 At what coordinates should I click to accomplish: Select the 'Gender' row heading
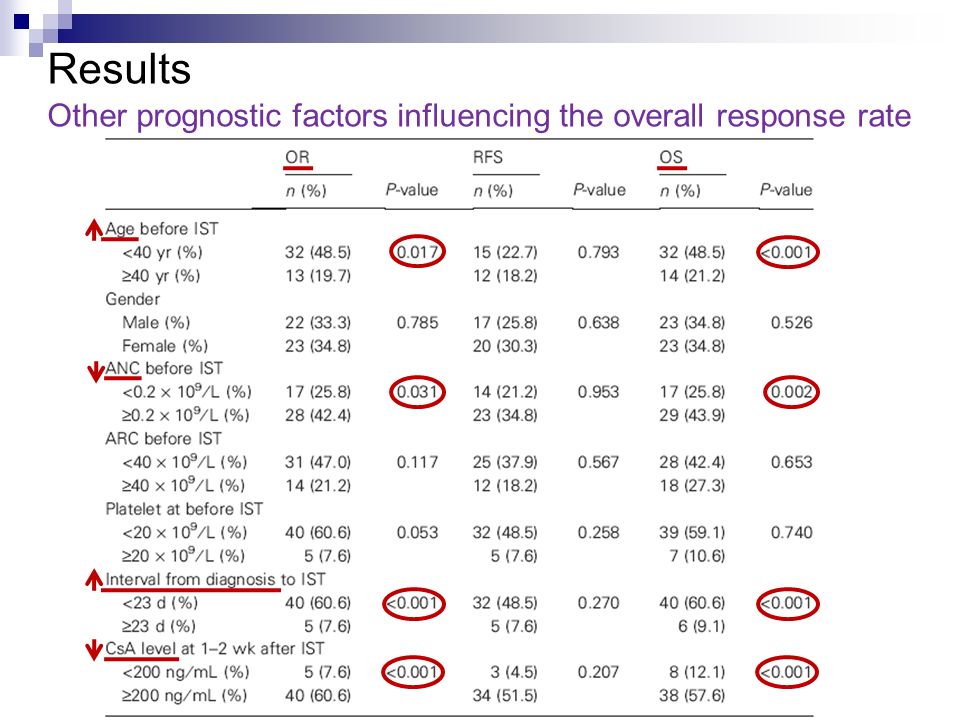[x=132, y=299]
